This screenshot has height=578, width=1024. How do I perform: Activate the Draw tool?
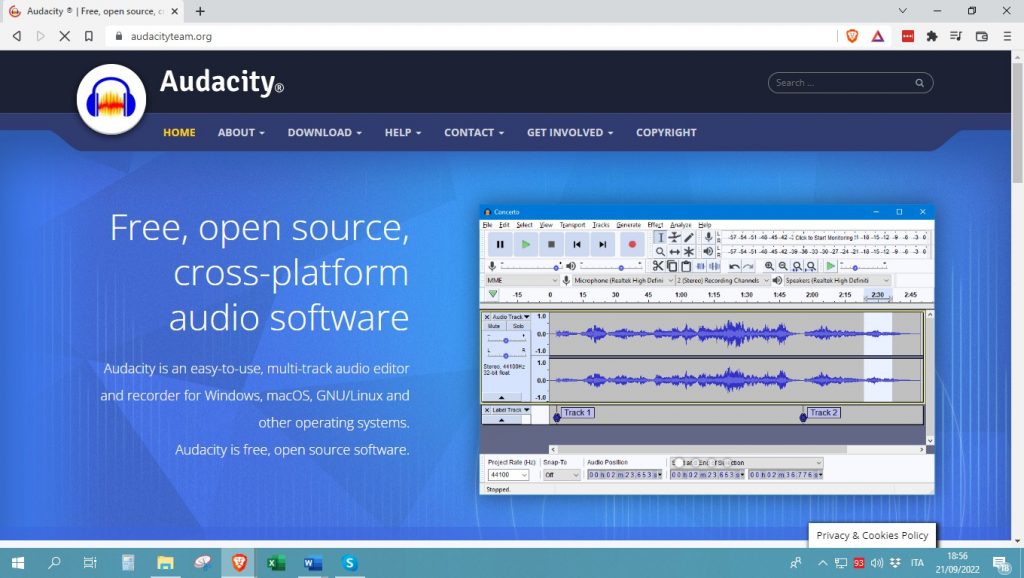[689, 237]
